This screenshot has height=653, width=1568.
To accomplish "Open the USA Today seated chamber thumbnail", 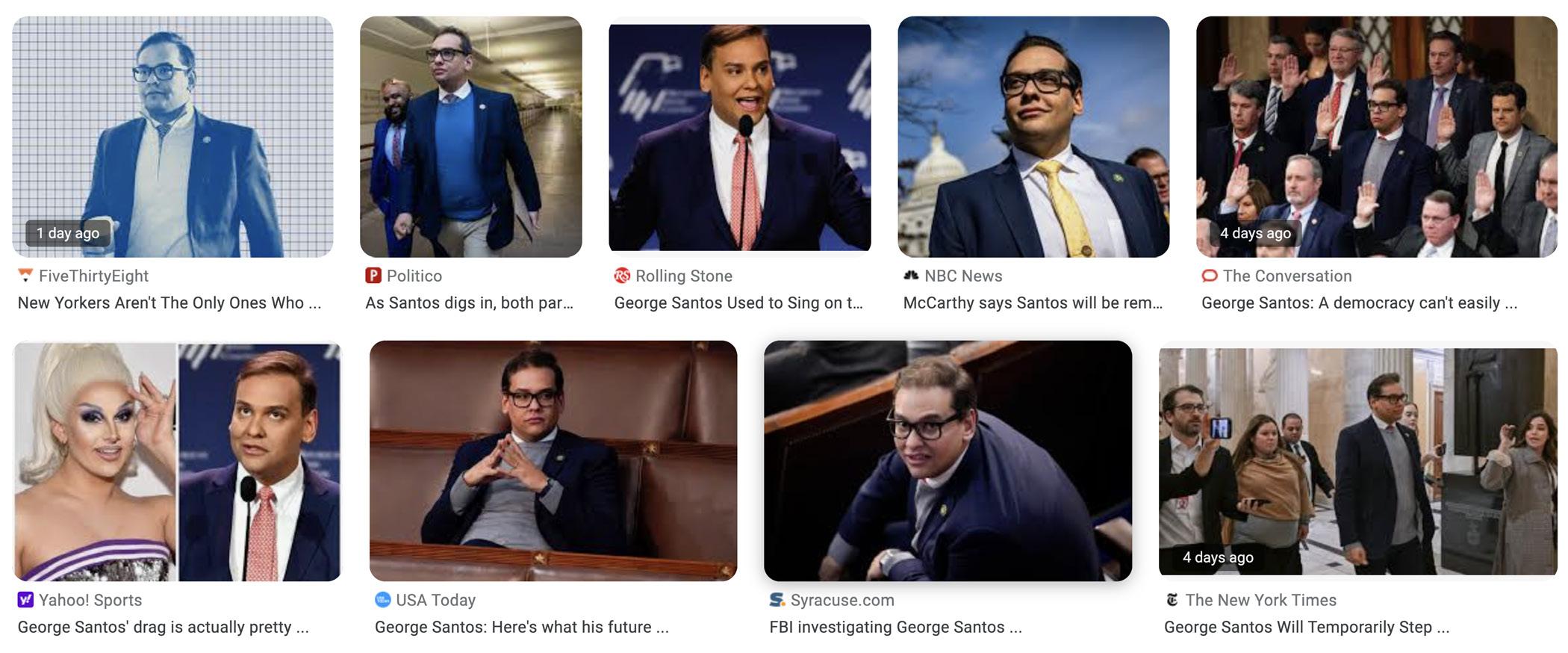I will click(x=553, y=461).
